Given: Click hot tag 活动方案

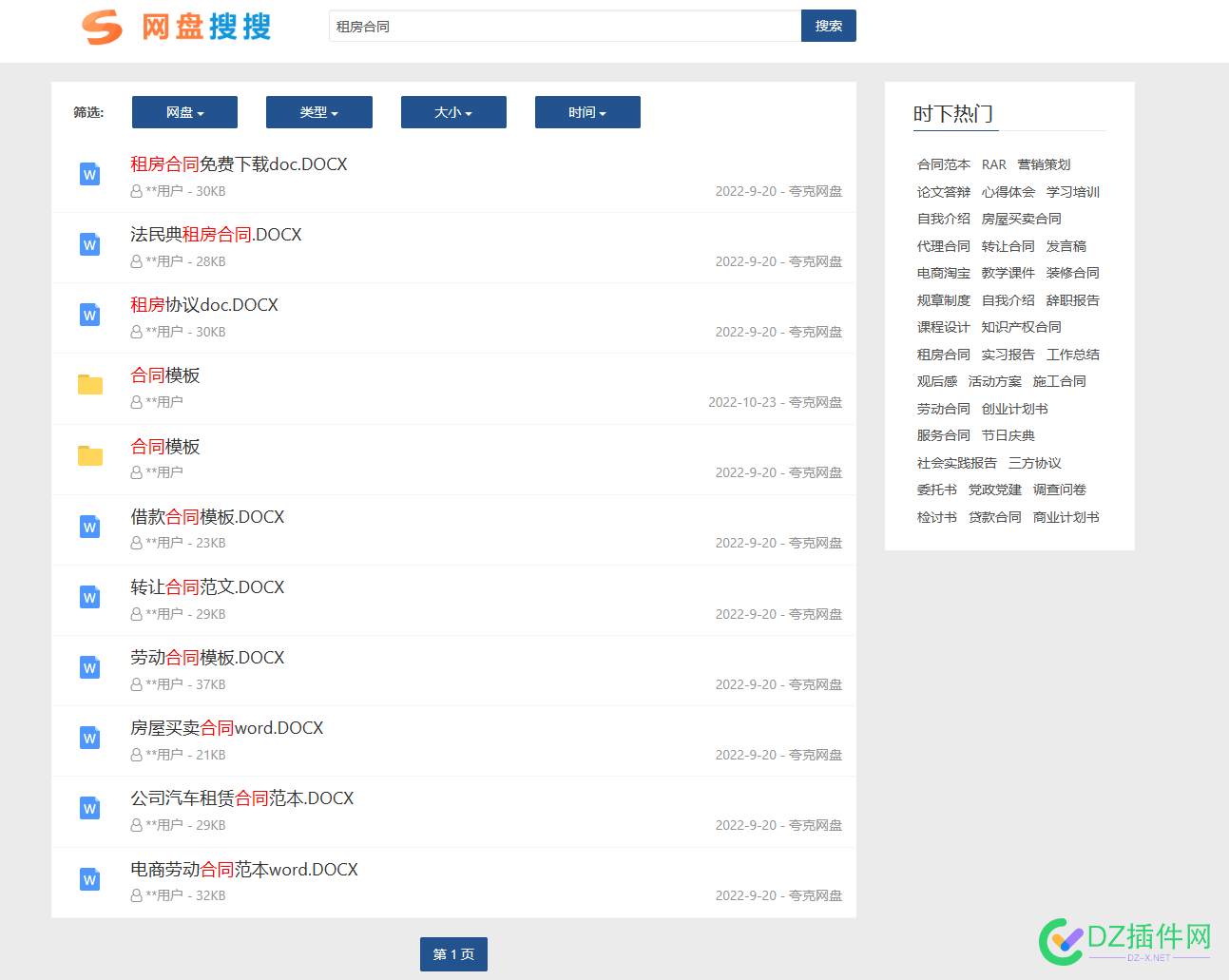Looking at the screenshot, I should (x=995, y=381).
